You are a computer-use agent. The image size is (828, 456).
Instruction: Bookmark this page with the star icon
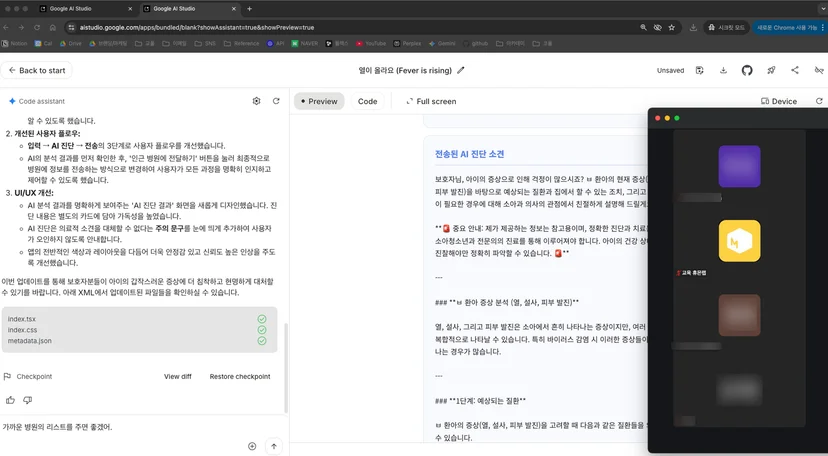672,27
